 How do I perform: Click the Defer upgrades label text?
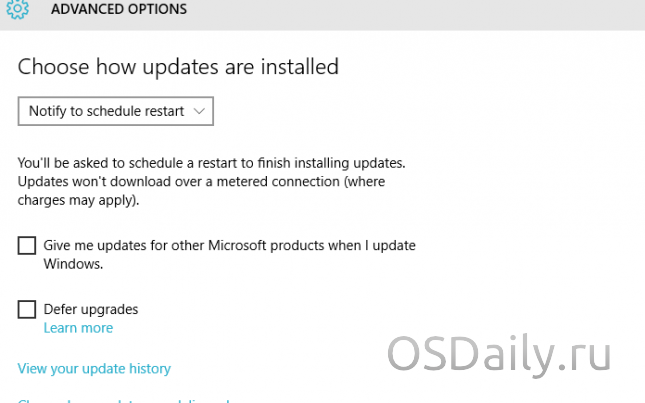pyautogui.click(x=91, y=309)
